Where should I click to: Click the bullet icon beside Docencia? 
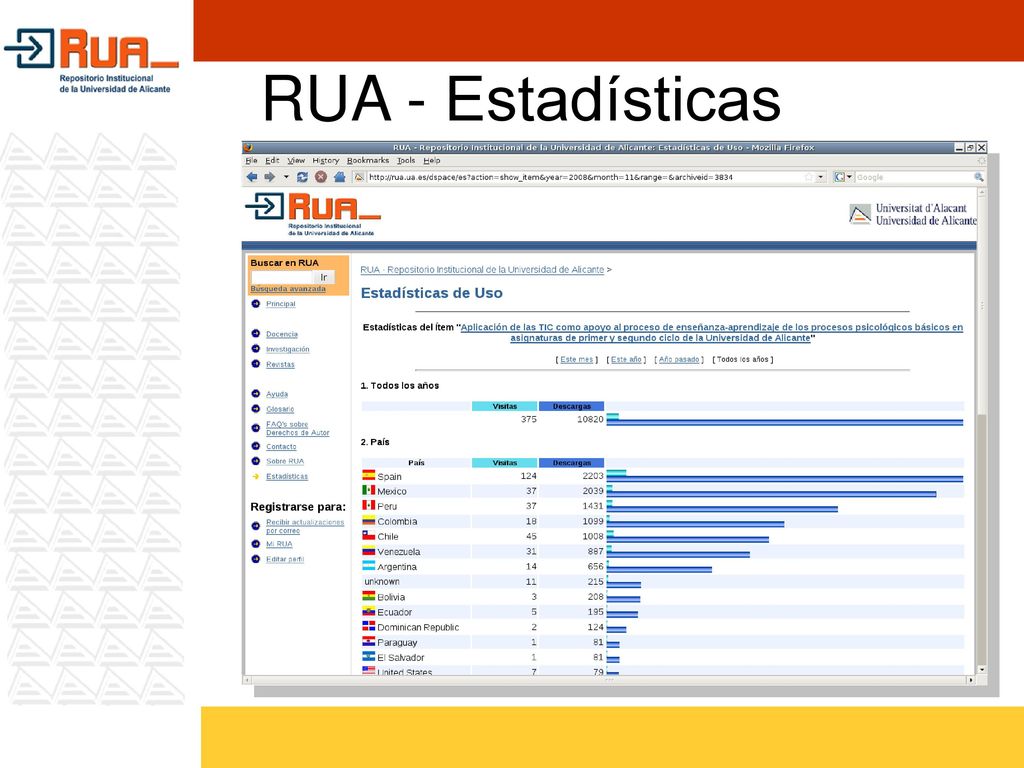point(255,334)
